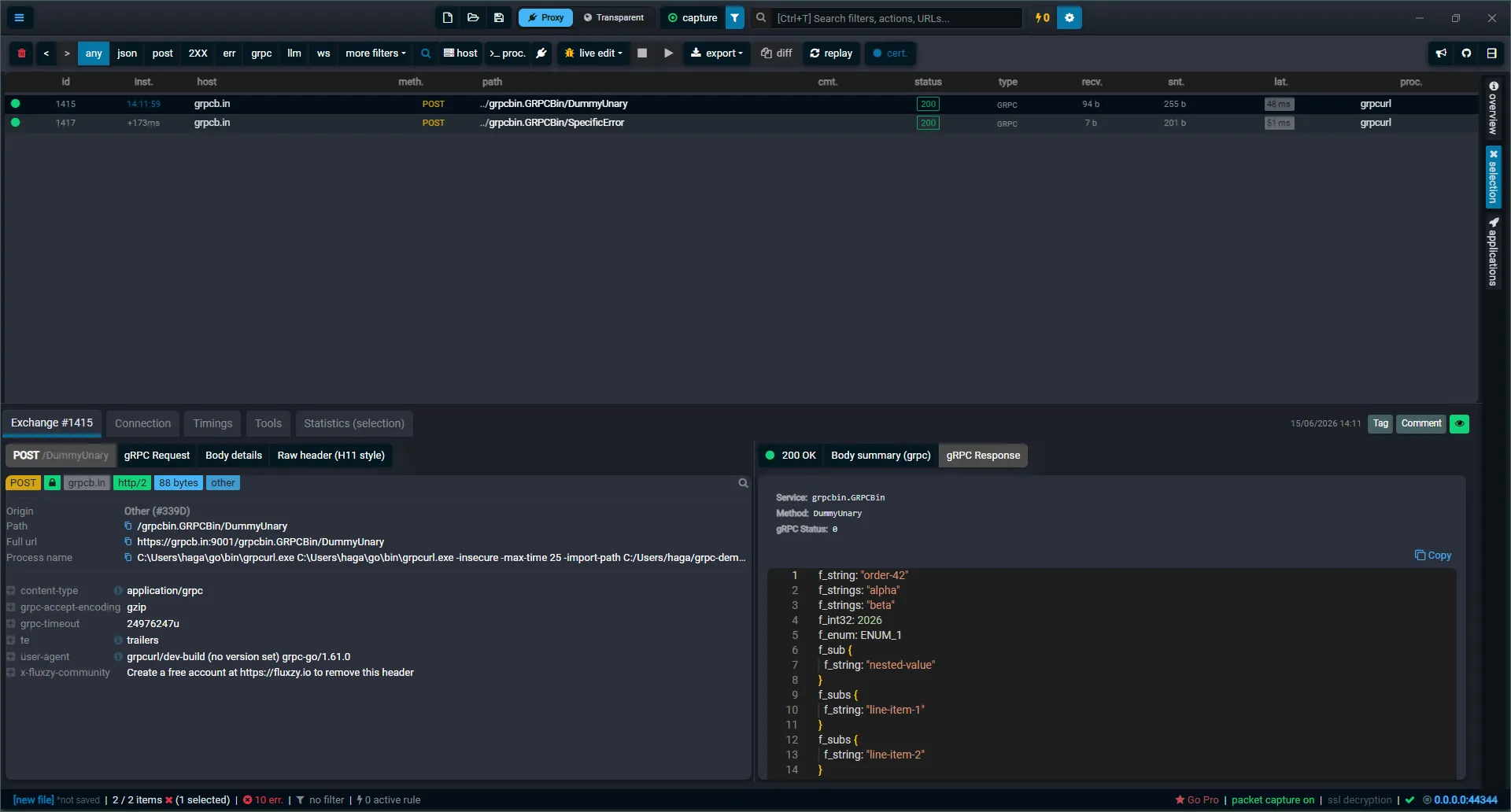Save the session with floppy icon
Image resolution: width=1511 pixels, height=812 pixels.
[x=499, y=17]
